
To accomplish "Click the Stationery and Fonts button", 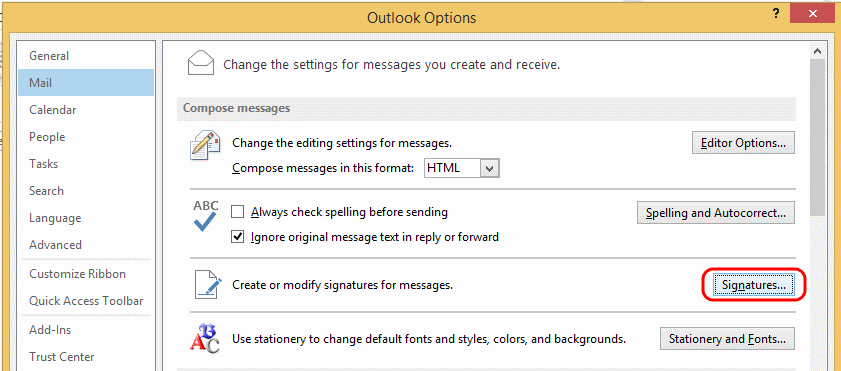I will click(x=727, y=339).
